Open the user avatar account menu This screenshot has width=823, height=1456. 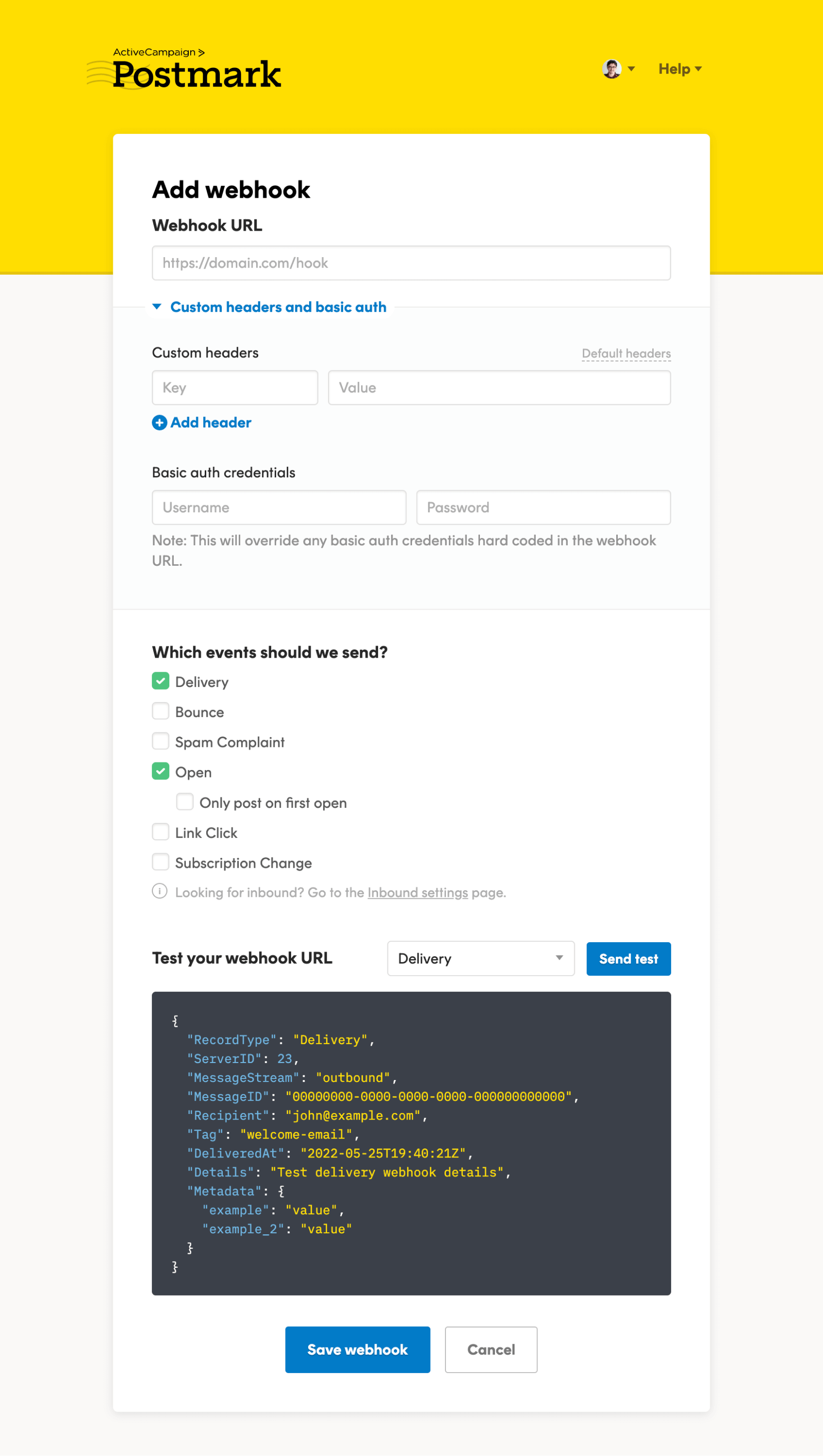[x=618, y=69]
